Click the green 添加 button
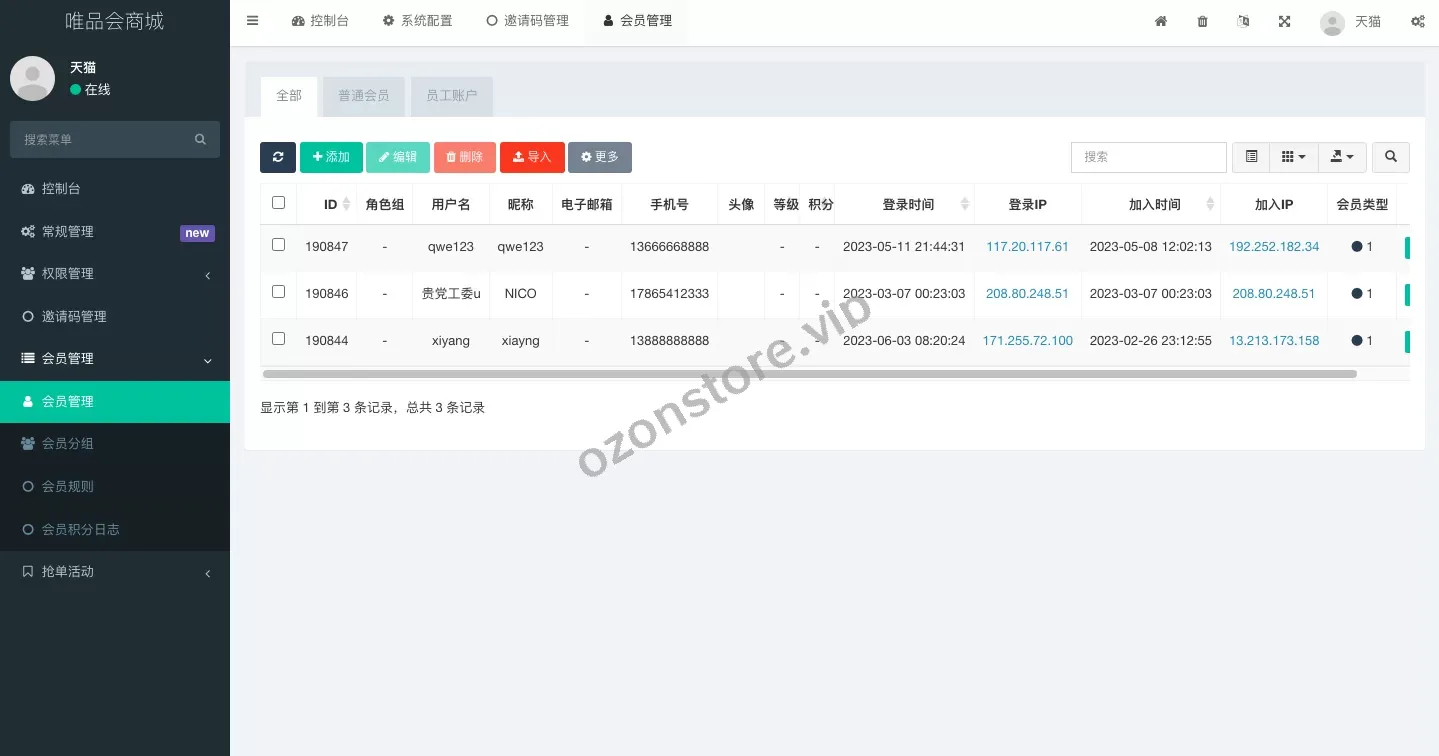Viewport: 1439px width, 756px height. pyautogui.click(x=331, y=157)
